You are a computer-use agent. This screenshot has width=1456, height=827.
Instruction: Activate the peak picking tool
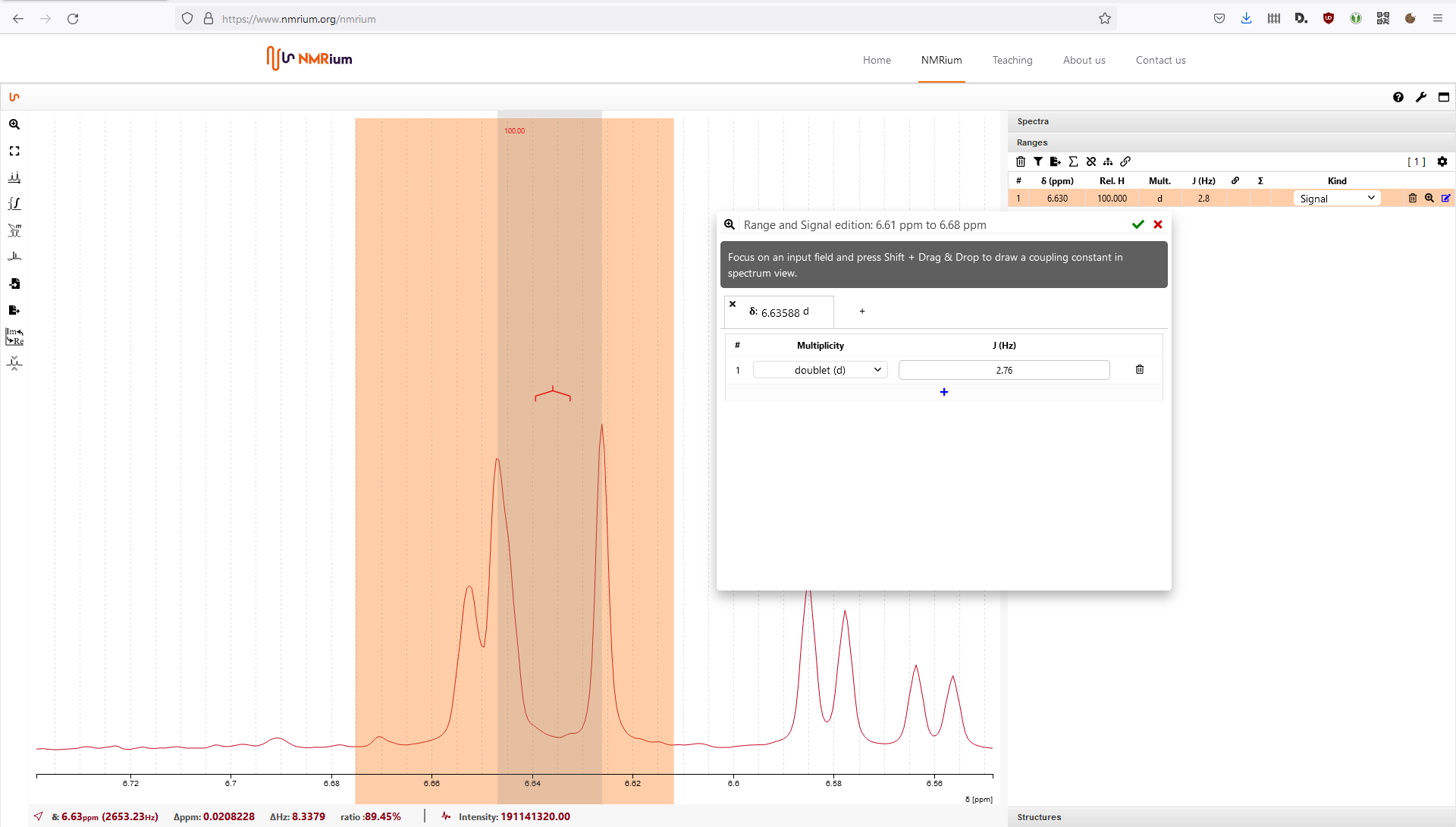pyautogui.click(x=14, y=177)
